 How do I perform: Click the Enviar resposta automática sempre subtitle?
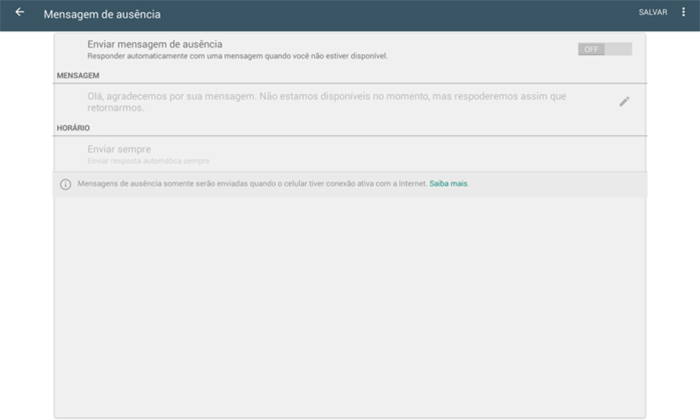148,161
